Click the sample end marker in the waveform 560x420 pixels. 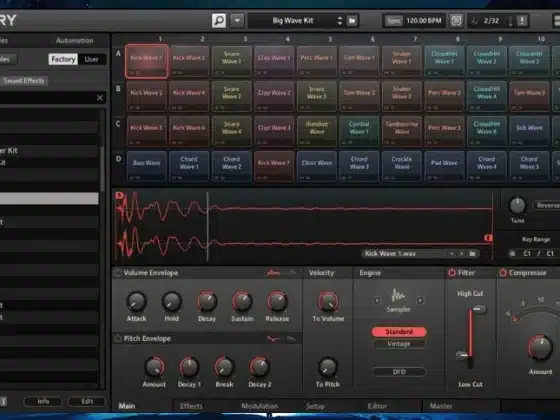489,238
